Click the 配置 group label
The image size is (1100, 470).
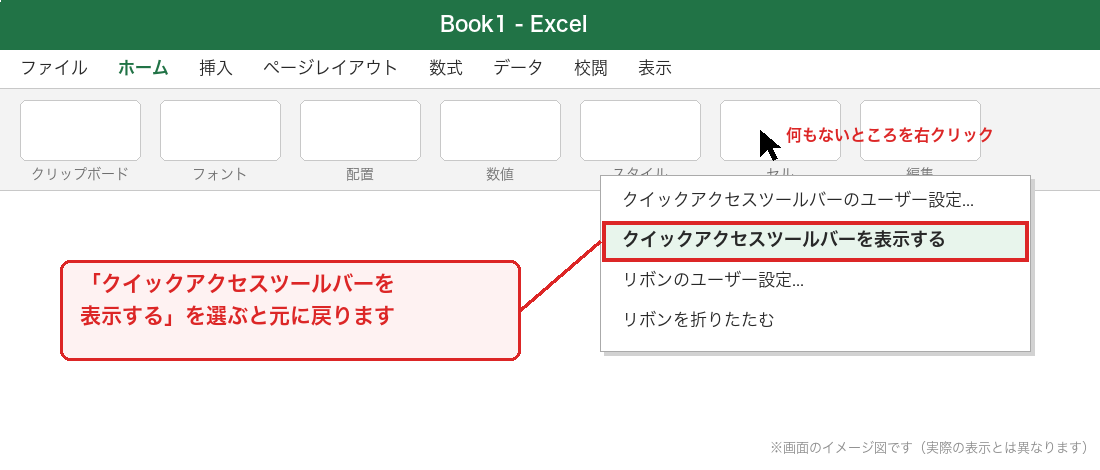tap(361, 175)
